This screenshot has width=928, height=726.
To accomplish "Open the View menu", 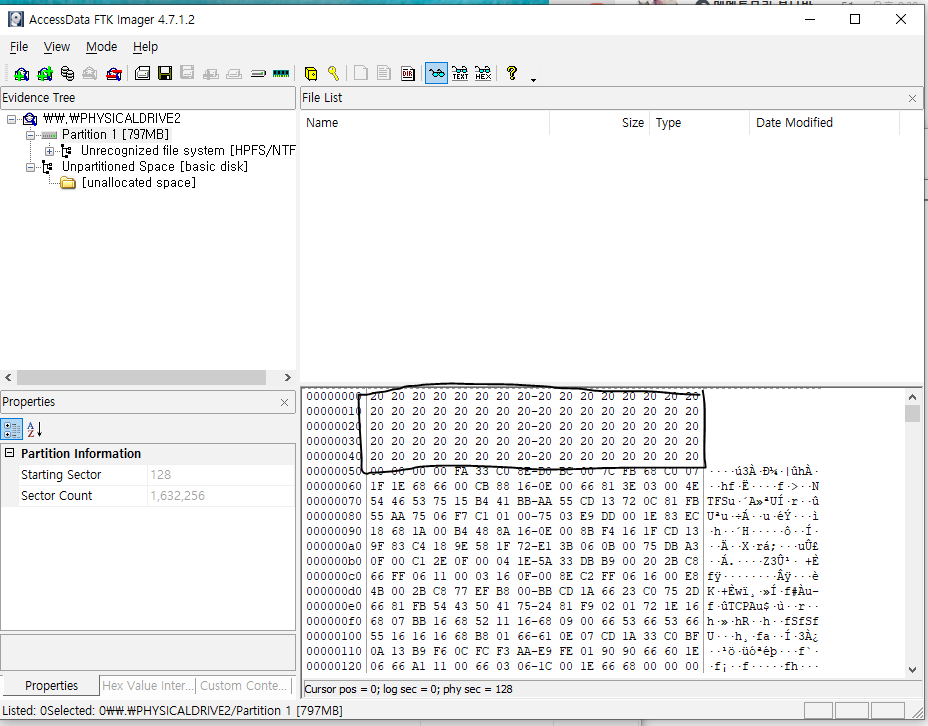I will click(x=57, y=47).
